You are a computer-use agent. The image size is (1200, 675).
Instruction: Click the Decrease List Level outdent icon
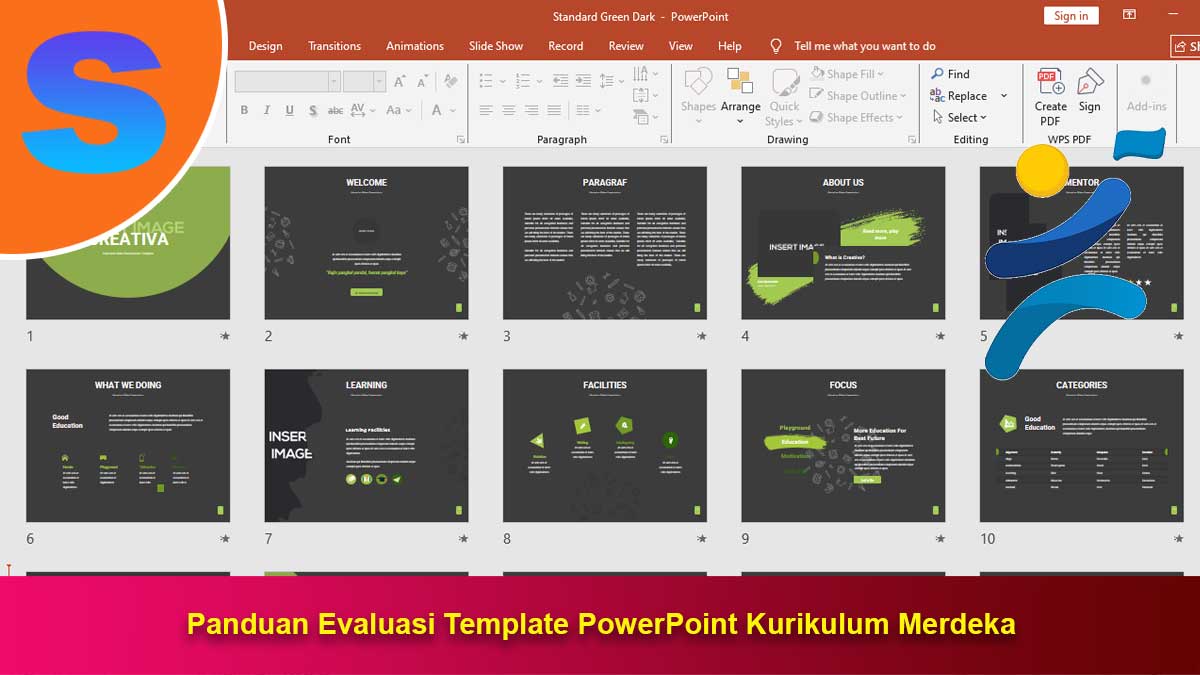pyautogui.click(x=560, y=81)
